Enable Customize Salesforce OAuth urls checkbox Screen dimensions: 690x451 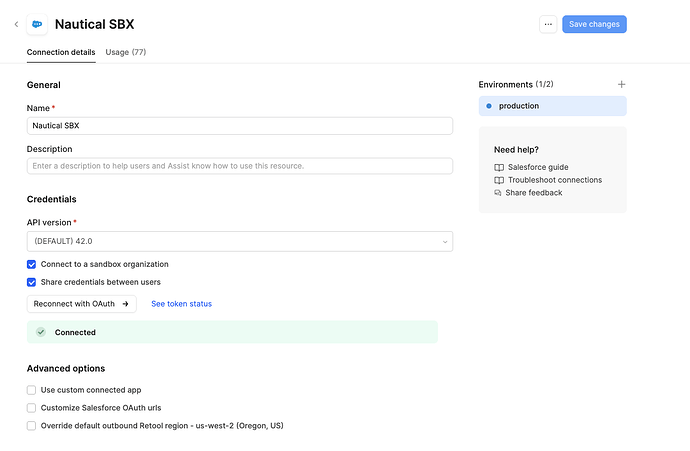pos(32,408)
